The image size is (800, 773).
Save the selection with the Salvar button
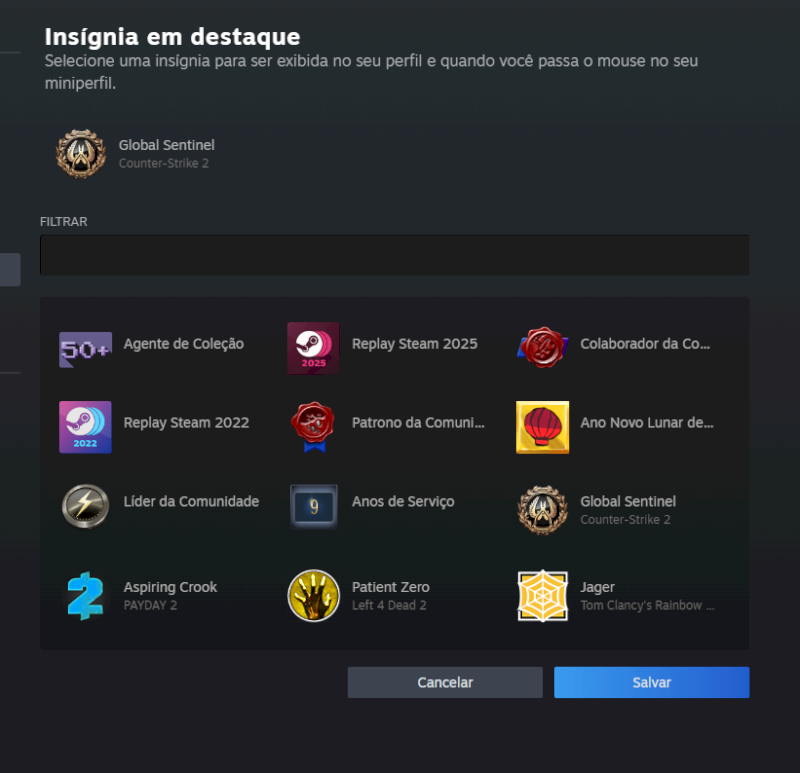coord(652,682)
